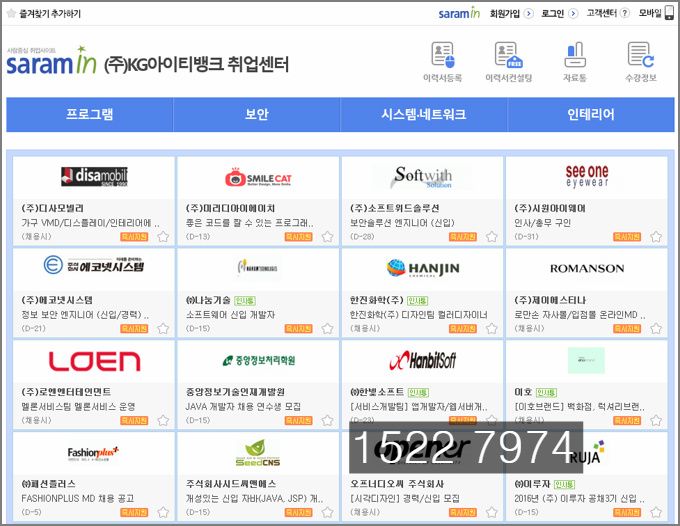The height and width of the screenshot is (526, 680).
Task: Click company name (주)KG아이티뱅크 취업센터
Action: [x=196, y=64]
